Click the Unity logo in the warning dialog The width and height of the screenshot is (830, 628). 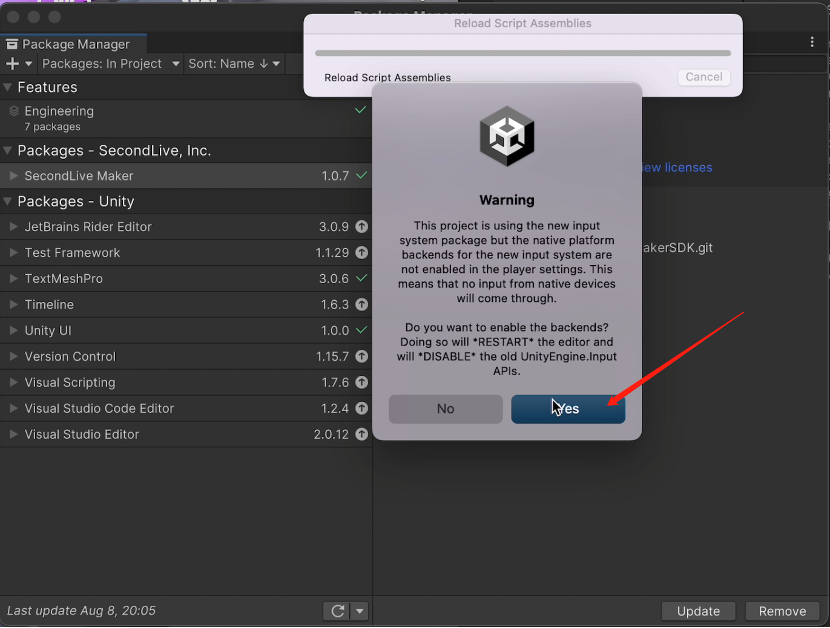tap(506, 136)
